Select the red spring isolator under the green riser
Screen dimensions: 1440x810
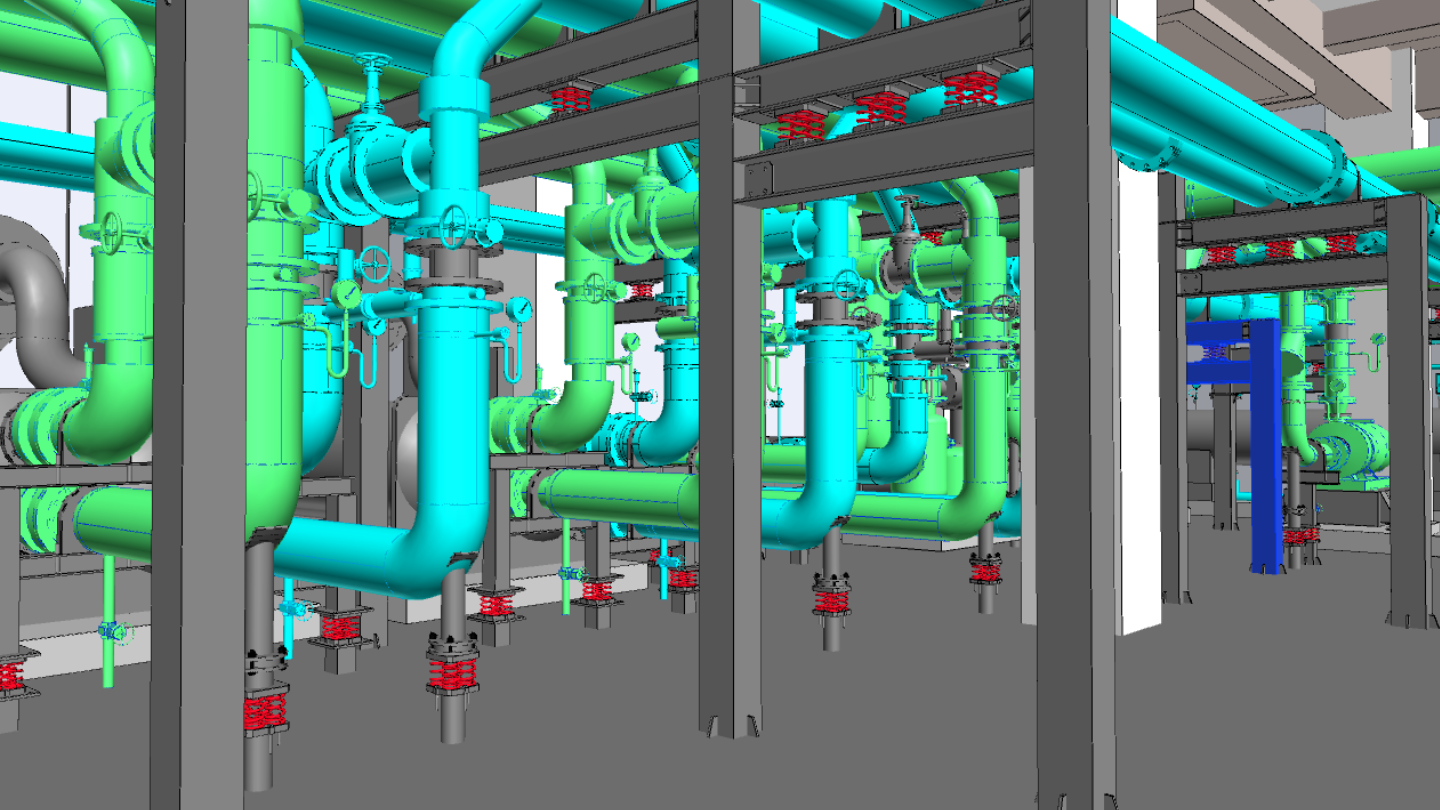[264, 711]
